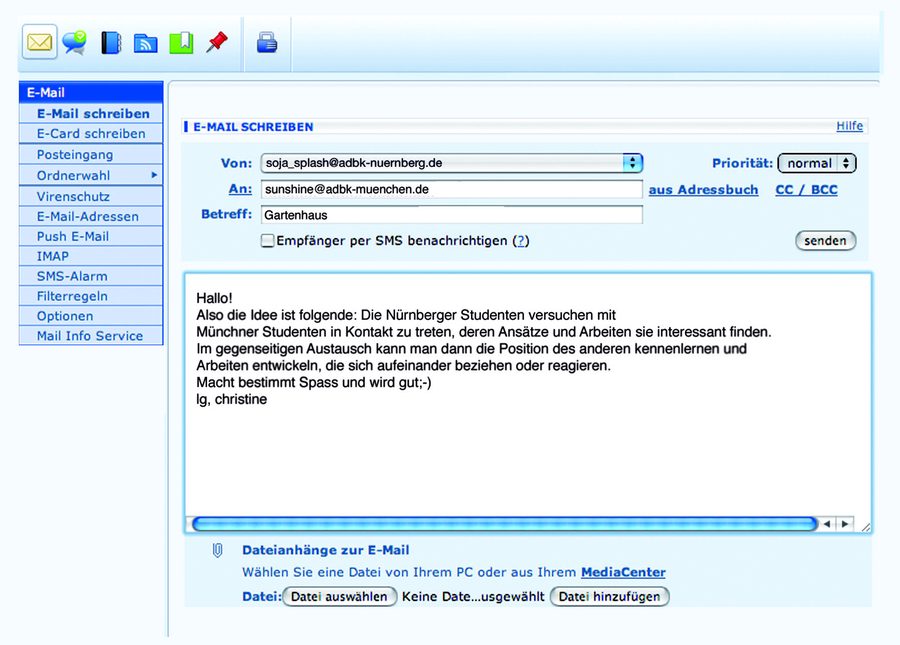The width and height of the screenshot is (900, 645).
Task: Click inside the message body text area
Action: coord(527,396)
